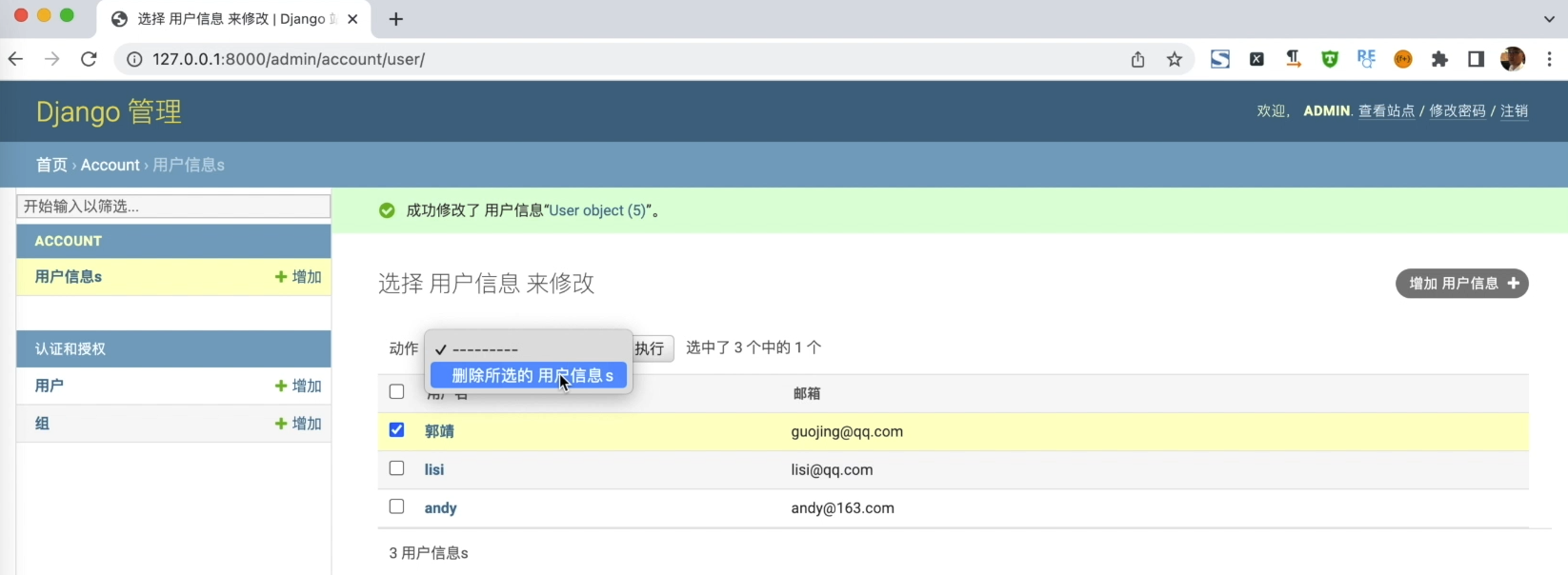Open the andy user record
Image resolution: width=1568 pixels, height=575 pixels.
click(x=440, y=507)
